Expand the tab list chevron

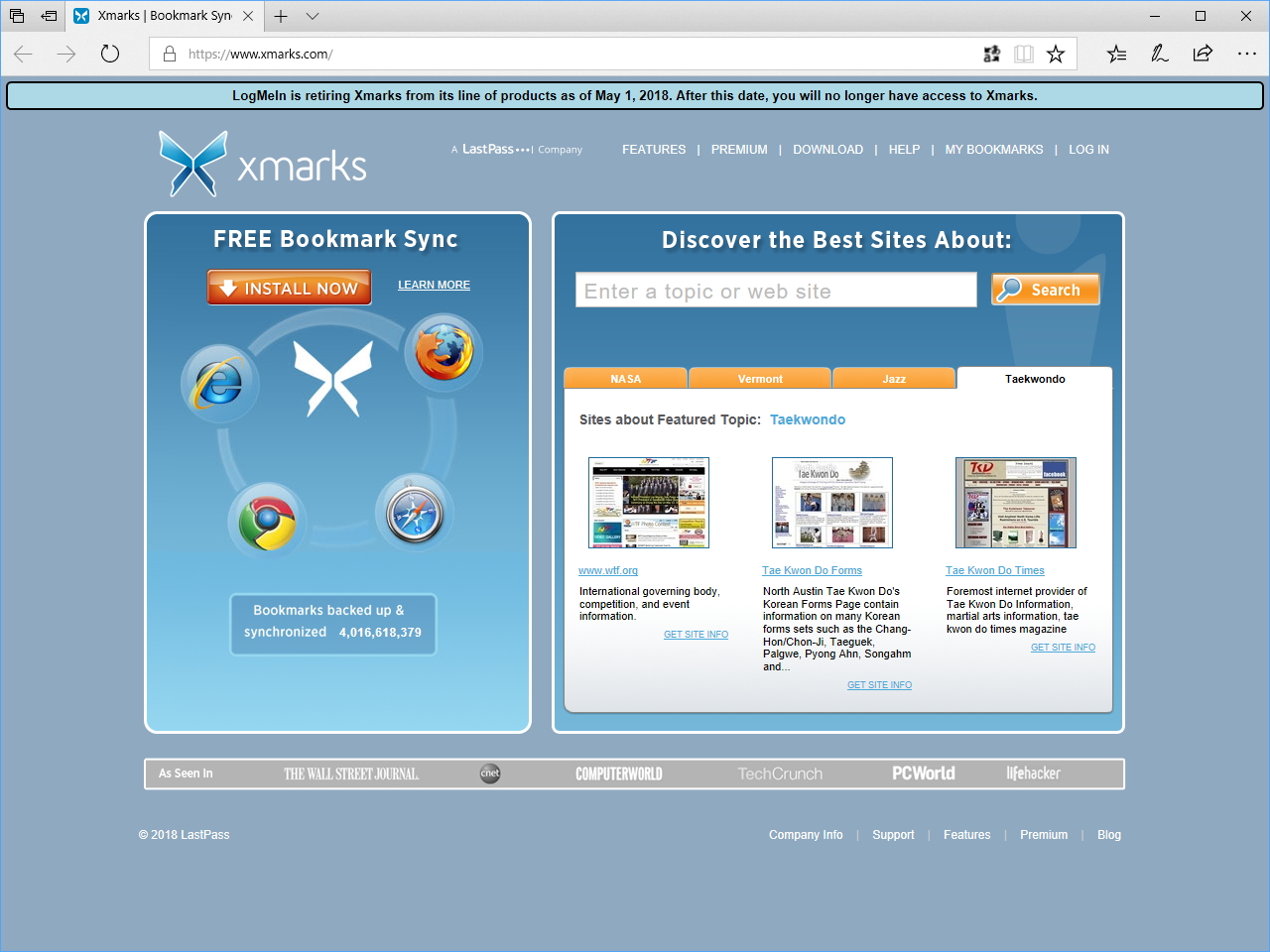(x=312, y=16)
